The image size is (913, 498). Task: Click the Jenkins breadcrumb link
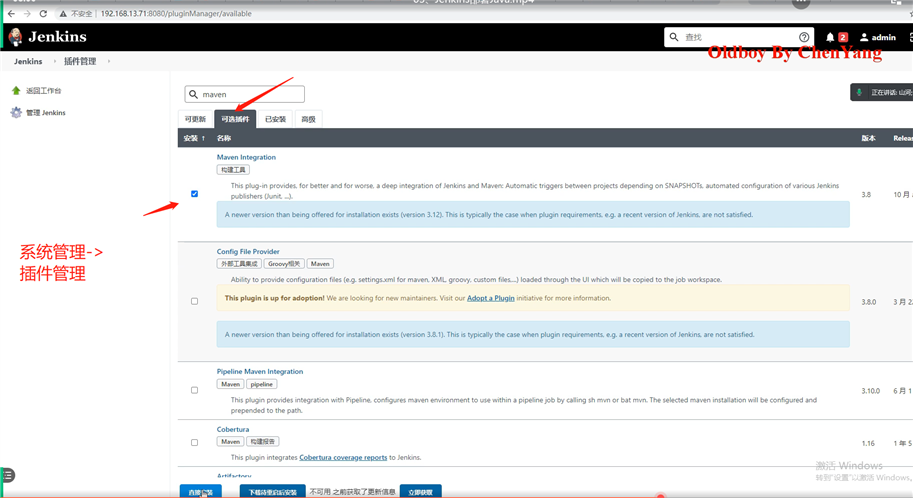[28, 61]
